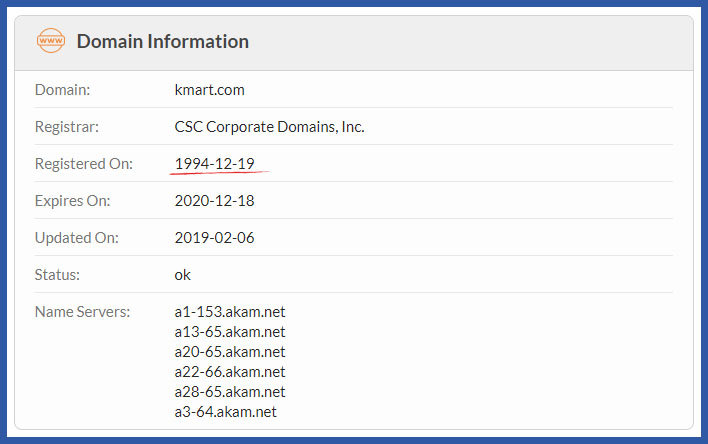Click the Registered On: field label
This screenshot has width=708, height=444.
[84, 164]
